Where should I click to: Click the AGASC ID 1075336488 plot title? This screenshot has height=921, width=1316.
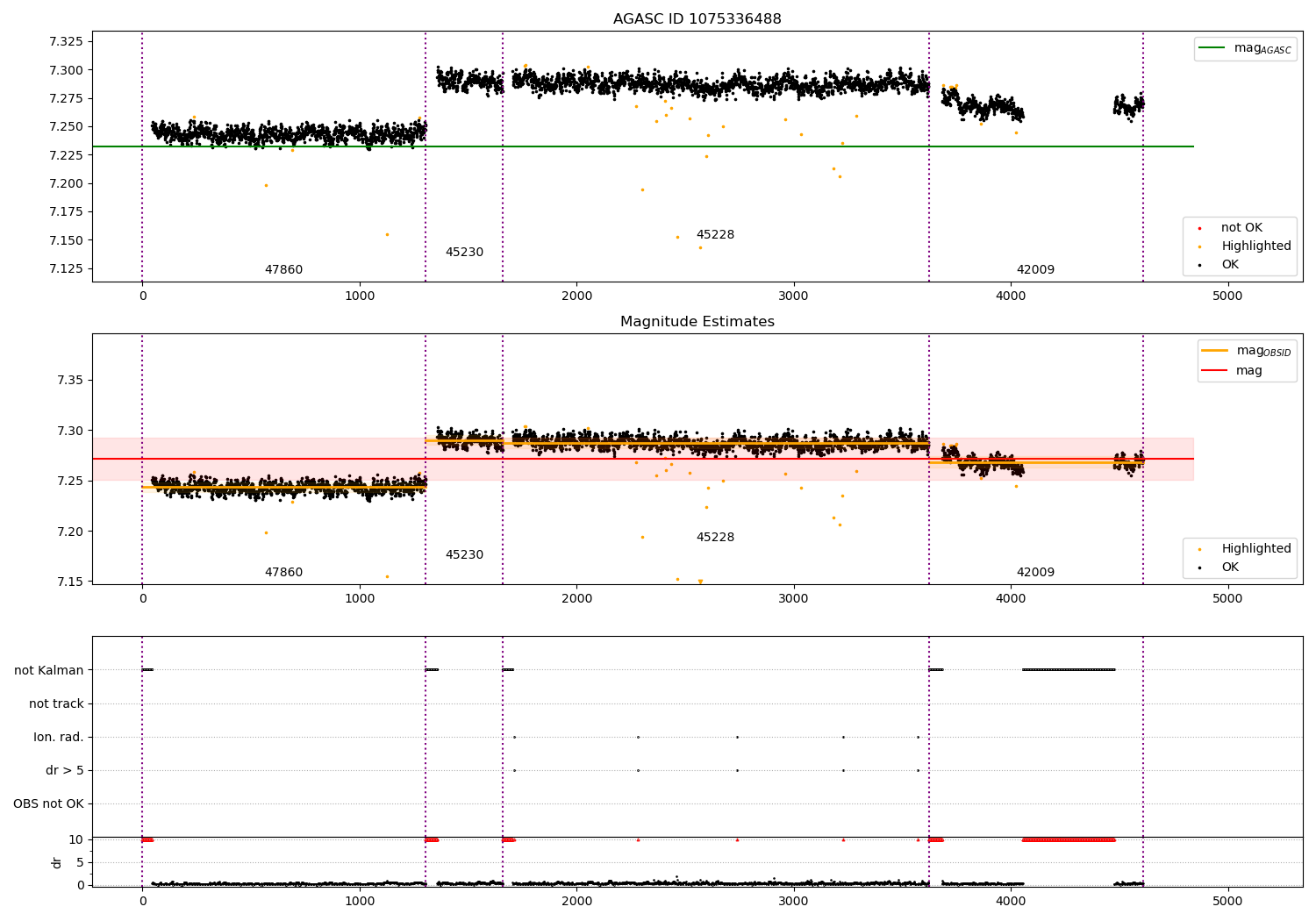tap(697, 19)
